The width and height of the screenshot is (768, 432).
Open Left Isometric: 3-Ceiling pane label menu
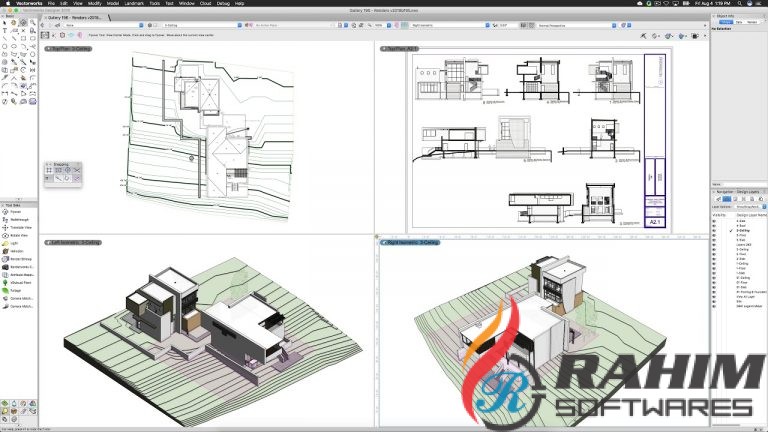(x=73, y=242)
